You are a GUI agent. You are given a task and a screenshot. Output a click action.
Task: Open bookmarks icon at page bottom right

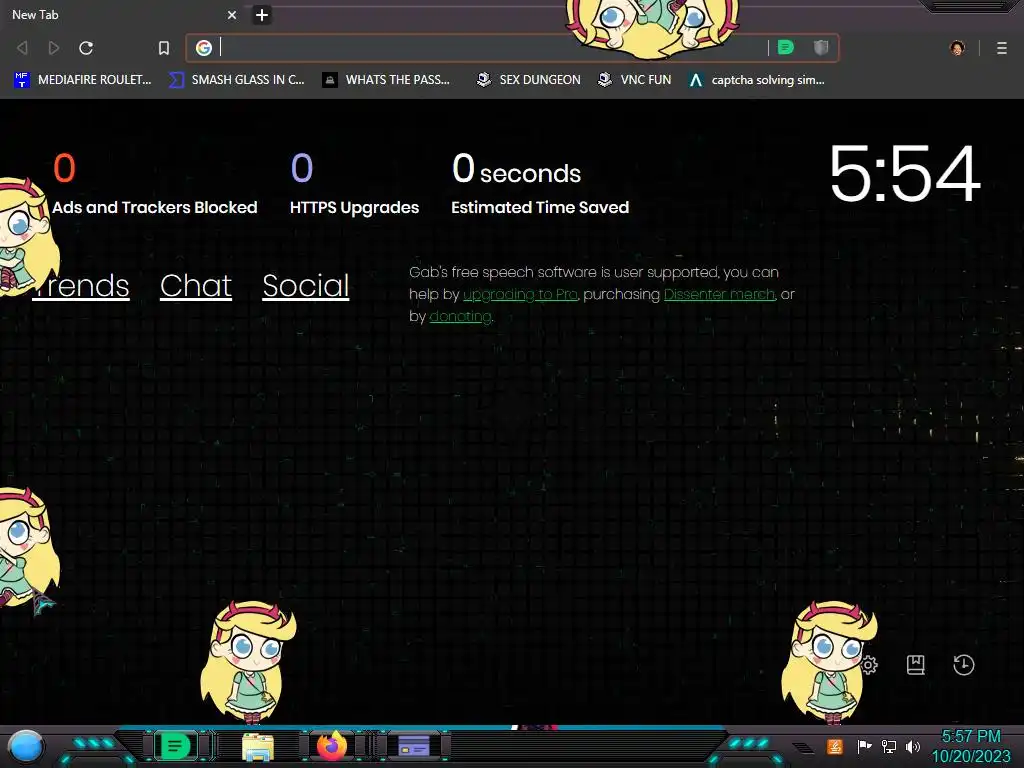[916, 665]
